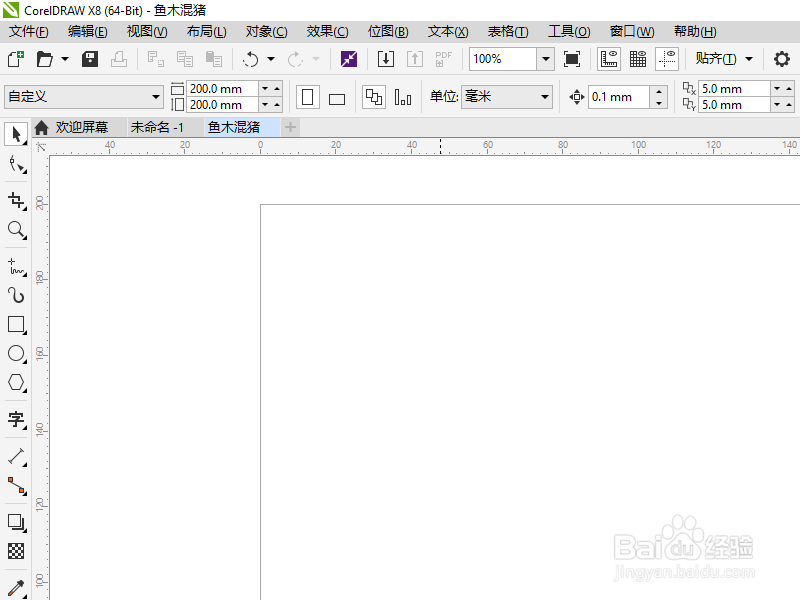The image size is (800, 600).
Task: Expand the Undo history dropdown arrow
Action: [271, 59]
